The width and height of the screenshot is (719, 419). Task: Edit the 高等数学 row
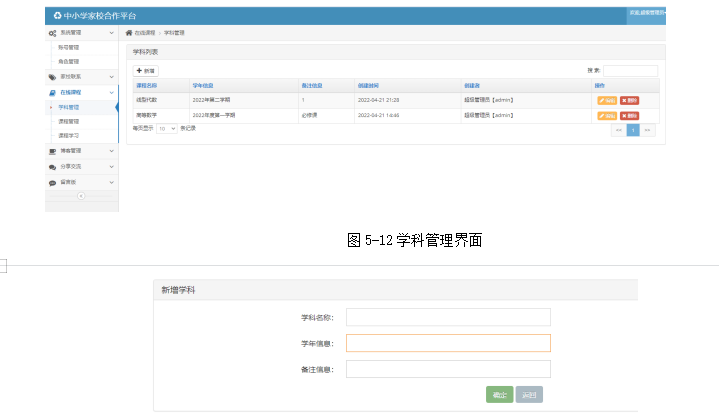coord(607,116)
